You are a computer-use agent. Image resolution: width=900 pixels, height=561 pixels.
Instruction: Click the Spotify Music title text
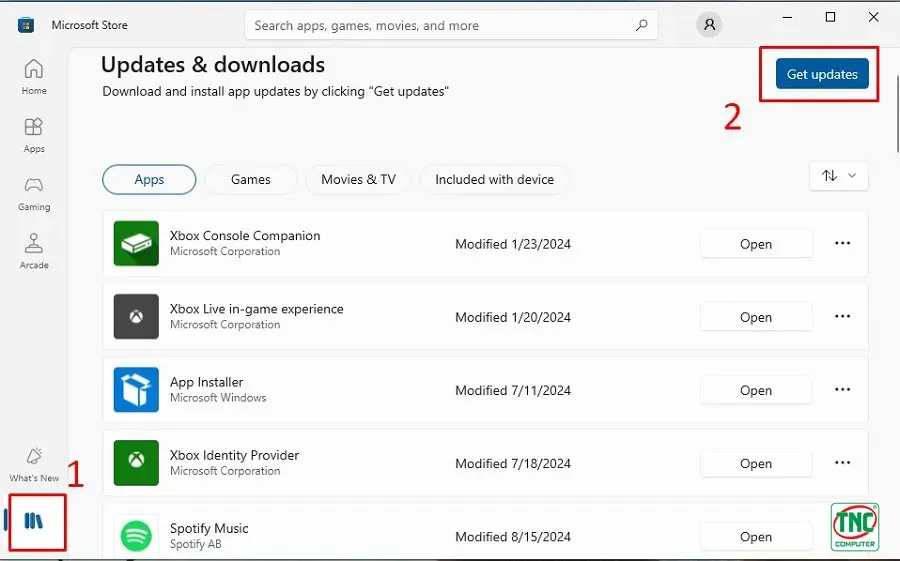209,528
